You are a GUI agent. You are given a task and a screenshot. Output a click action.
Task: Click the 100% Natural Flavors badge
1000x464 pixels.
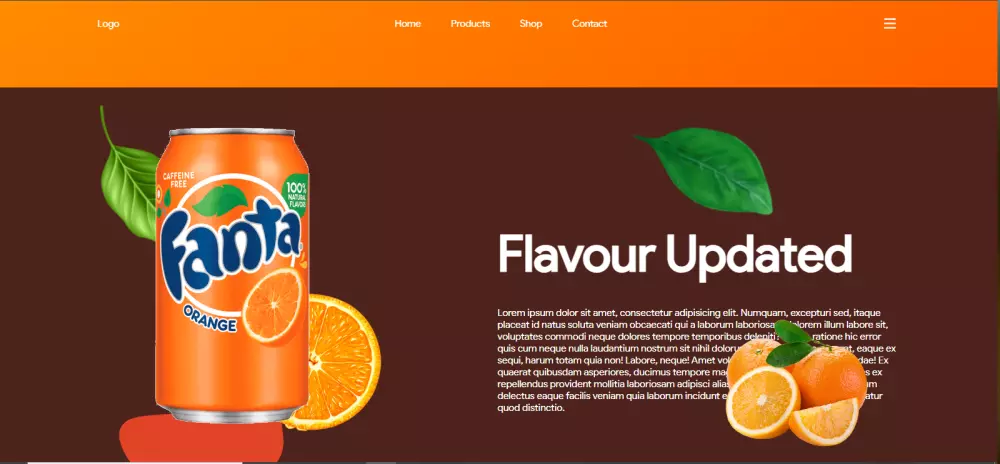pos(296,195)
